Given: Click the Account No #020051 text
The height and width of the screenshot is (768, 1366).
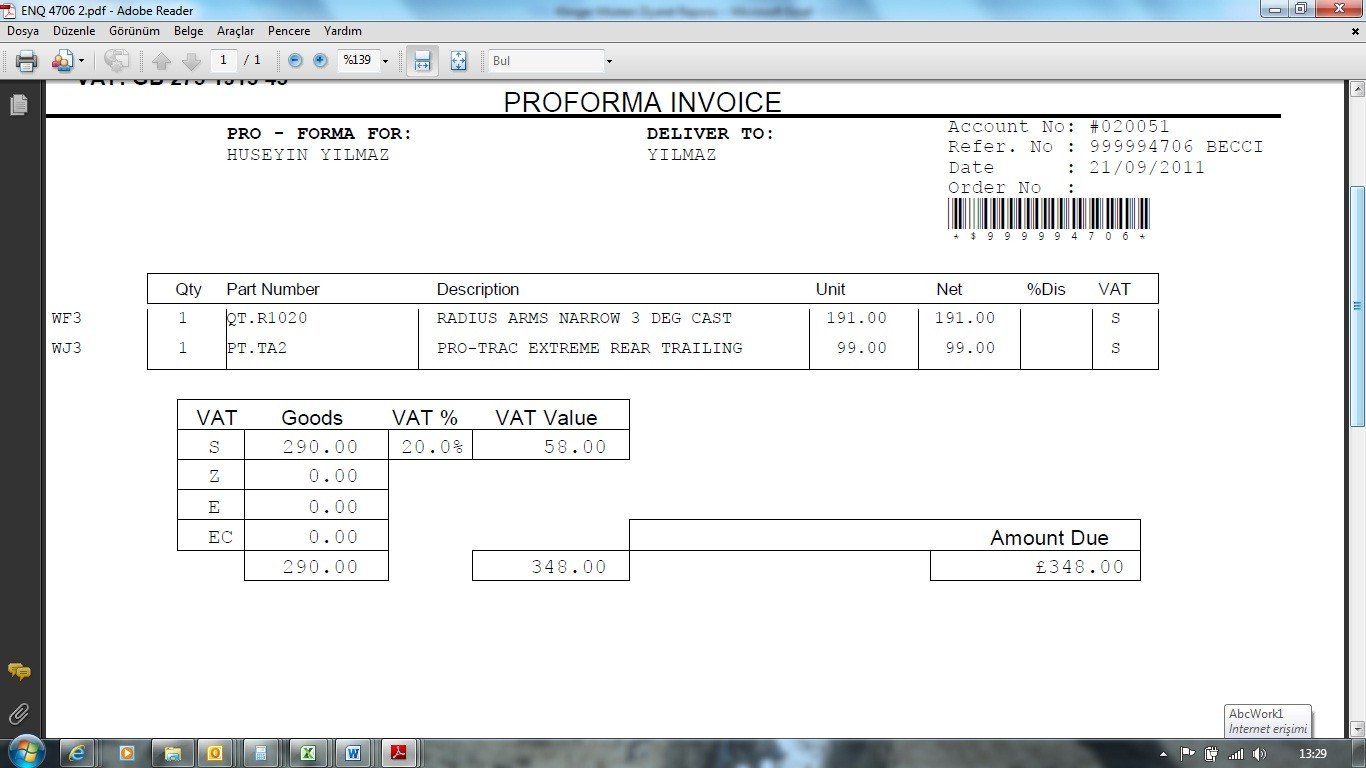Looking at the screenshot, I should click(x=1058, y=127).
